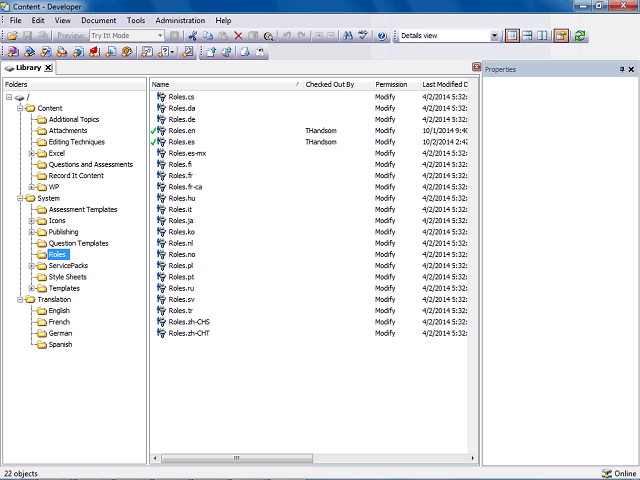Screen dimensions: 640x480
Task: Expand the ServicePacks folder
Action: 31,266
